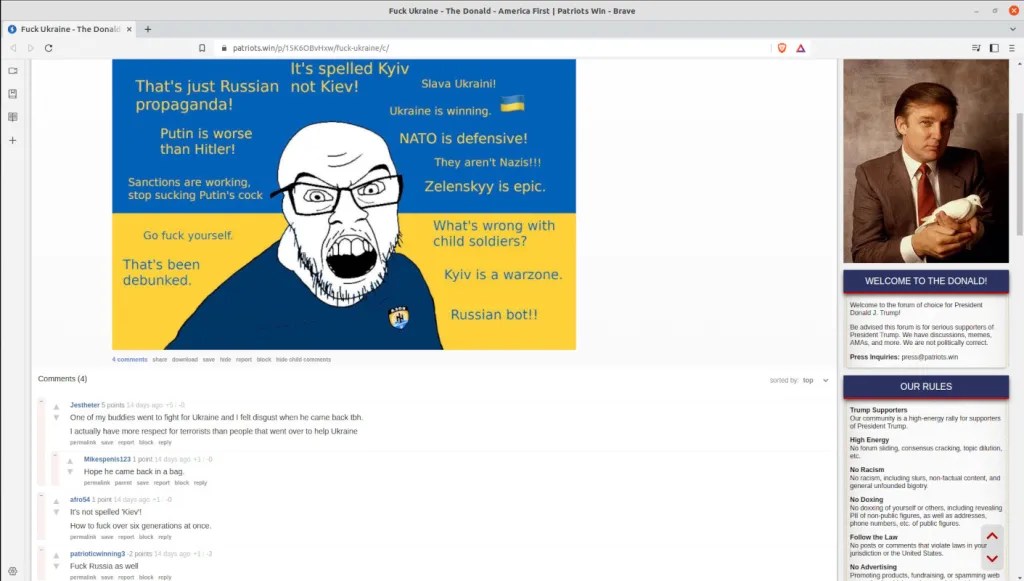Click the "4 comments" link under the image
The width and height of the screenshot is (1024, 581).
pyautogui.click(x=129, y=359)
